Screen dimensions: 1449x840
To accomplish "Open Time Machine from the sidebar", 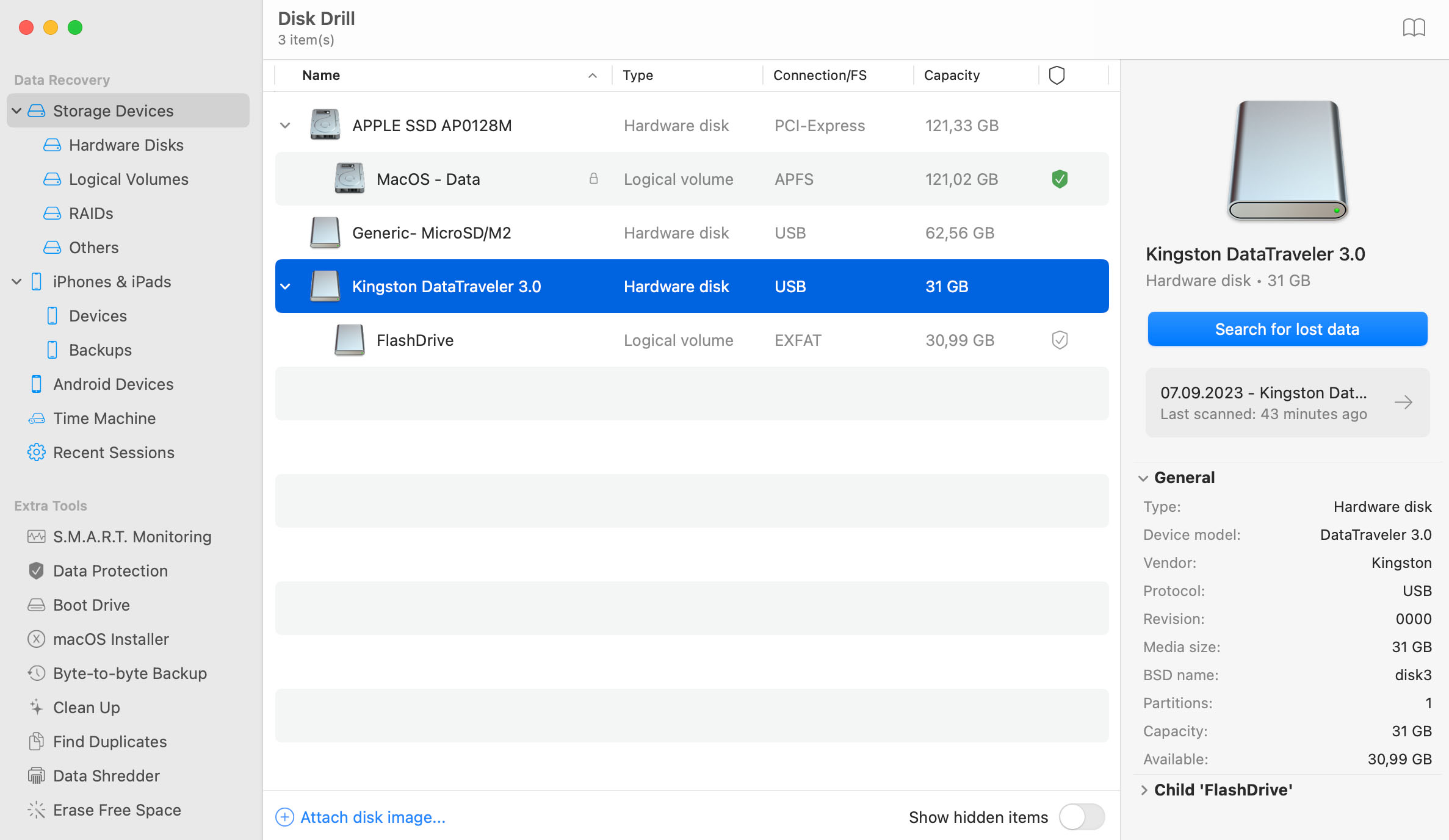I will pyautogui.click(x=104, y=418).
